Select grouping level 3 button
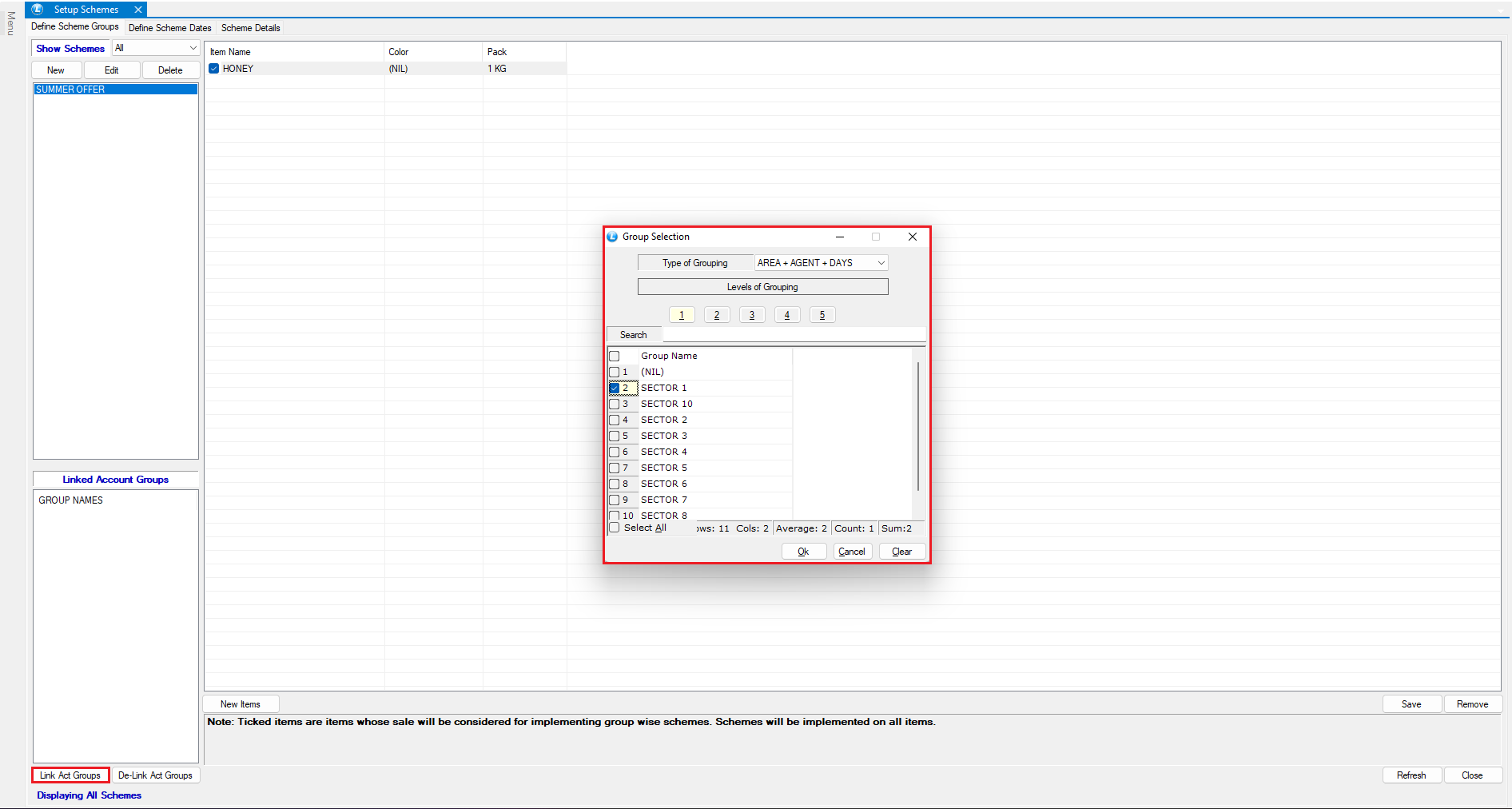 751,315
